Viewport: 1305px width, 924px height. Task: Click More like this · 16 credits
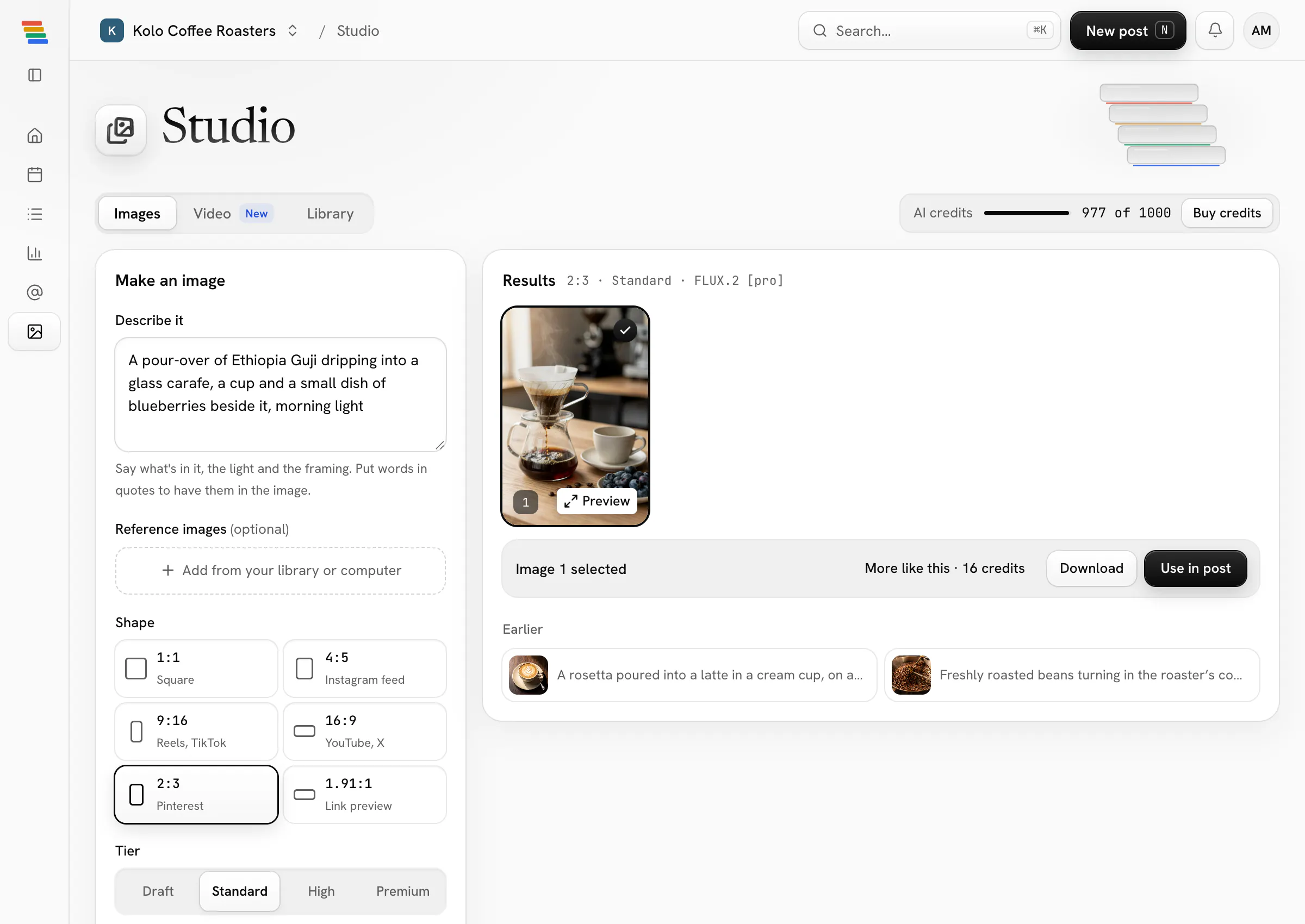(944, 569)
